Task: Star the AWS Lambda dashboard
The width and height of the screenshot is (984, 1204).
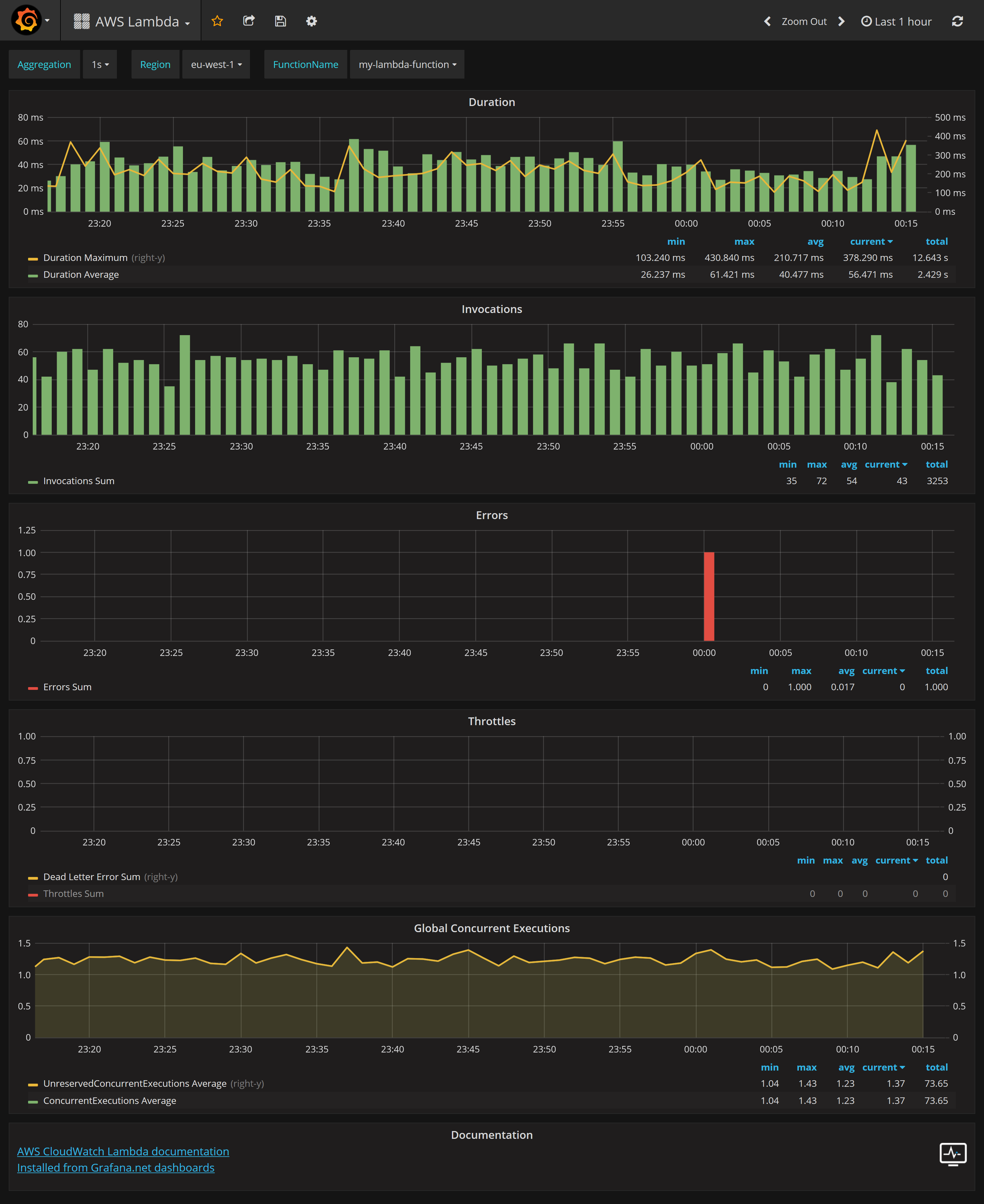Action: click(217, 21)
